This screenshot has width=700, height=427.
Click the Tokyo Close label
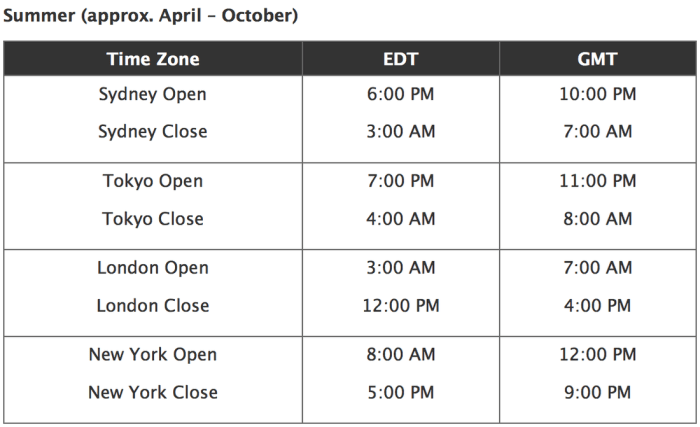pos(153,219)
